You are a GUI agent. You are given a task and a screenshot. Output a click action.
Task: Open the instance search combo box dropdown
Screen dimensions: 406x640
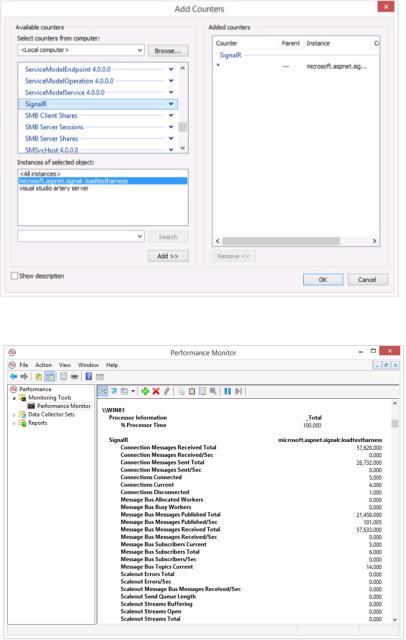click(x=140, y=236)
